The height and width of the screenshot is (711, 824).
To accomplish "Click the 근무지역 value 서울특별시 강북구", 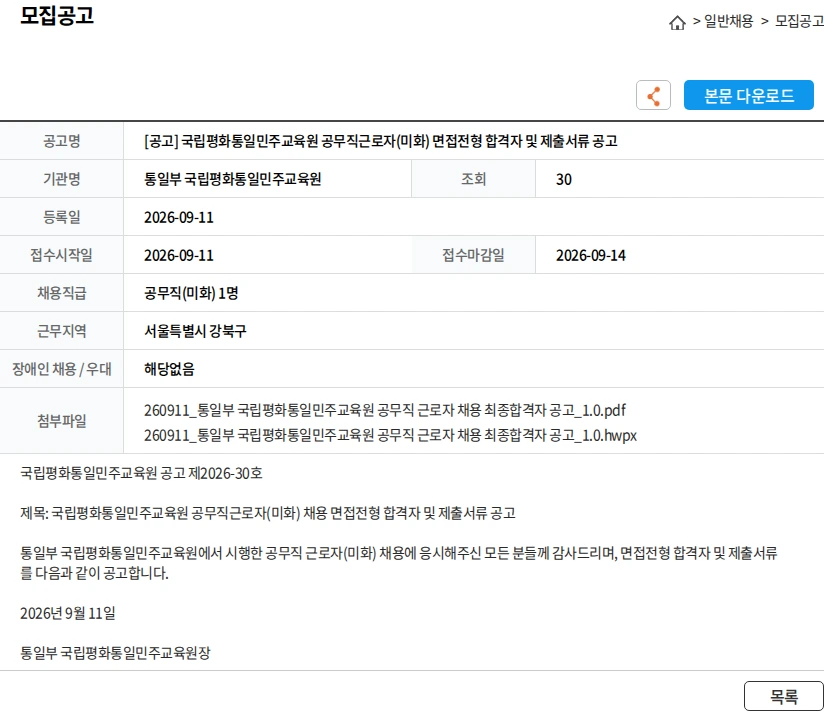I will 195,331.
